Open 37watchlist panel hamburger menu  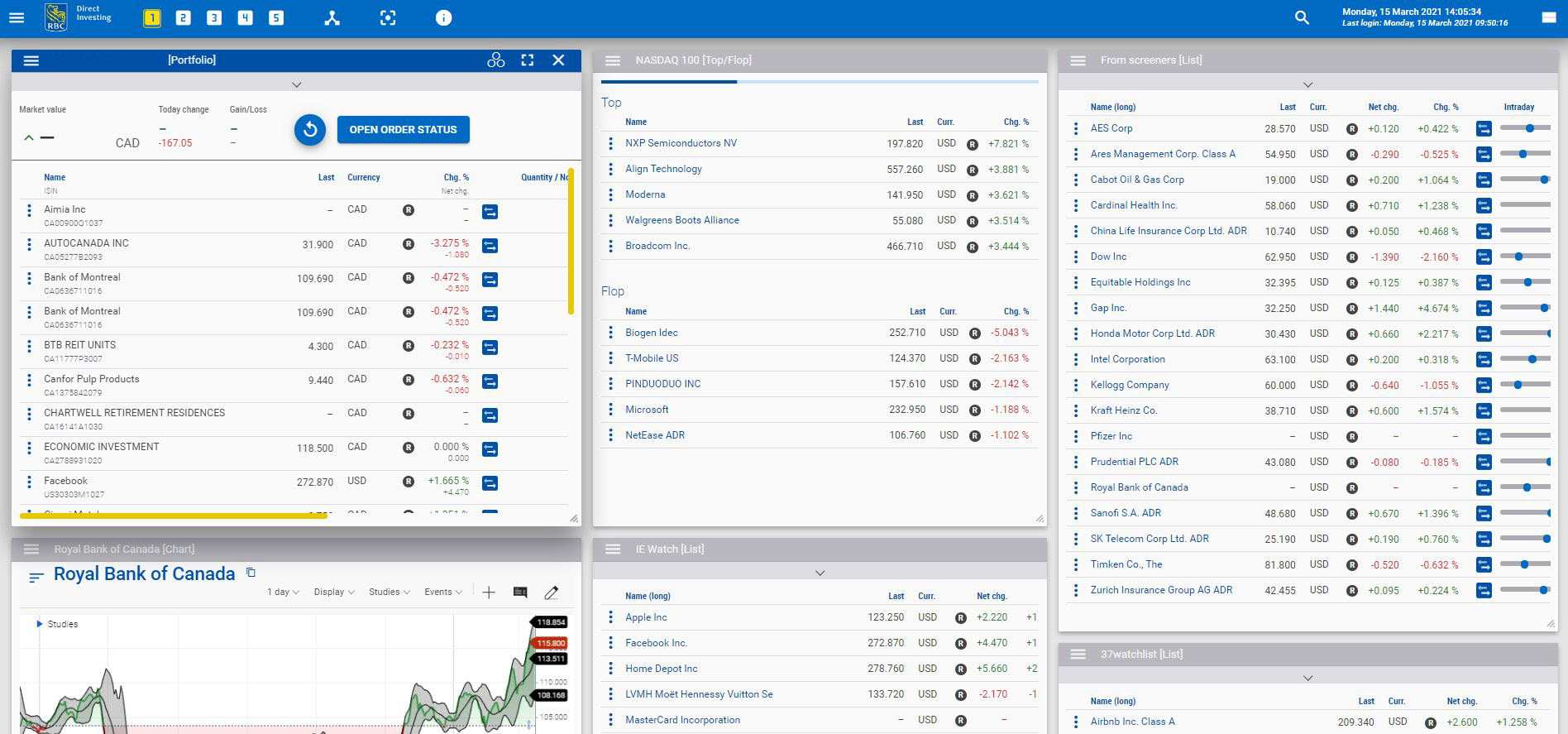(1078, 655)
